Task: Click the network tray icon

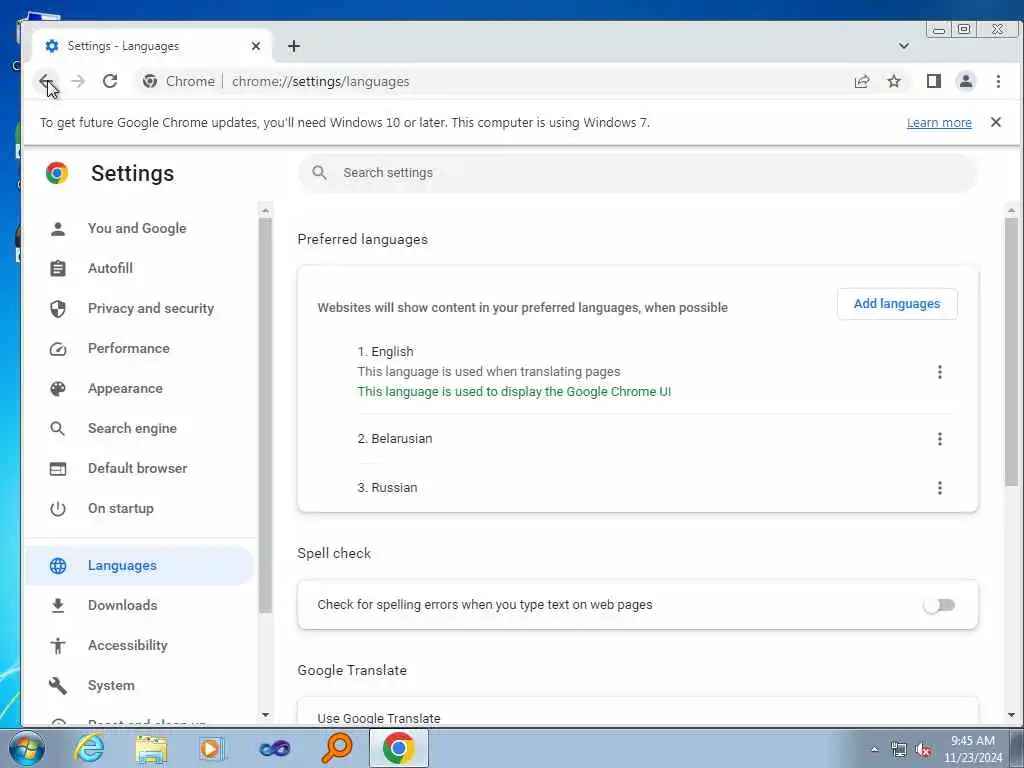Action: click(x=899, y=750)
